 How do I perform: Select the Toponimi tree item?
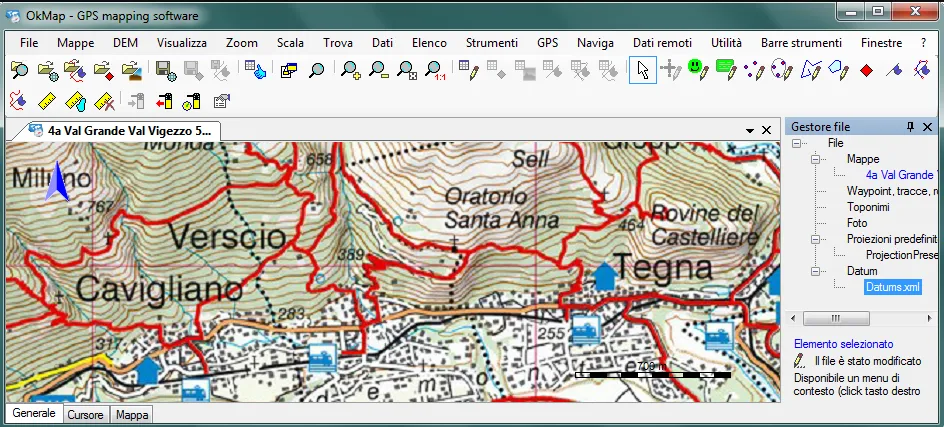point(868,207)
